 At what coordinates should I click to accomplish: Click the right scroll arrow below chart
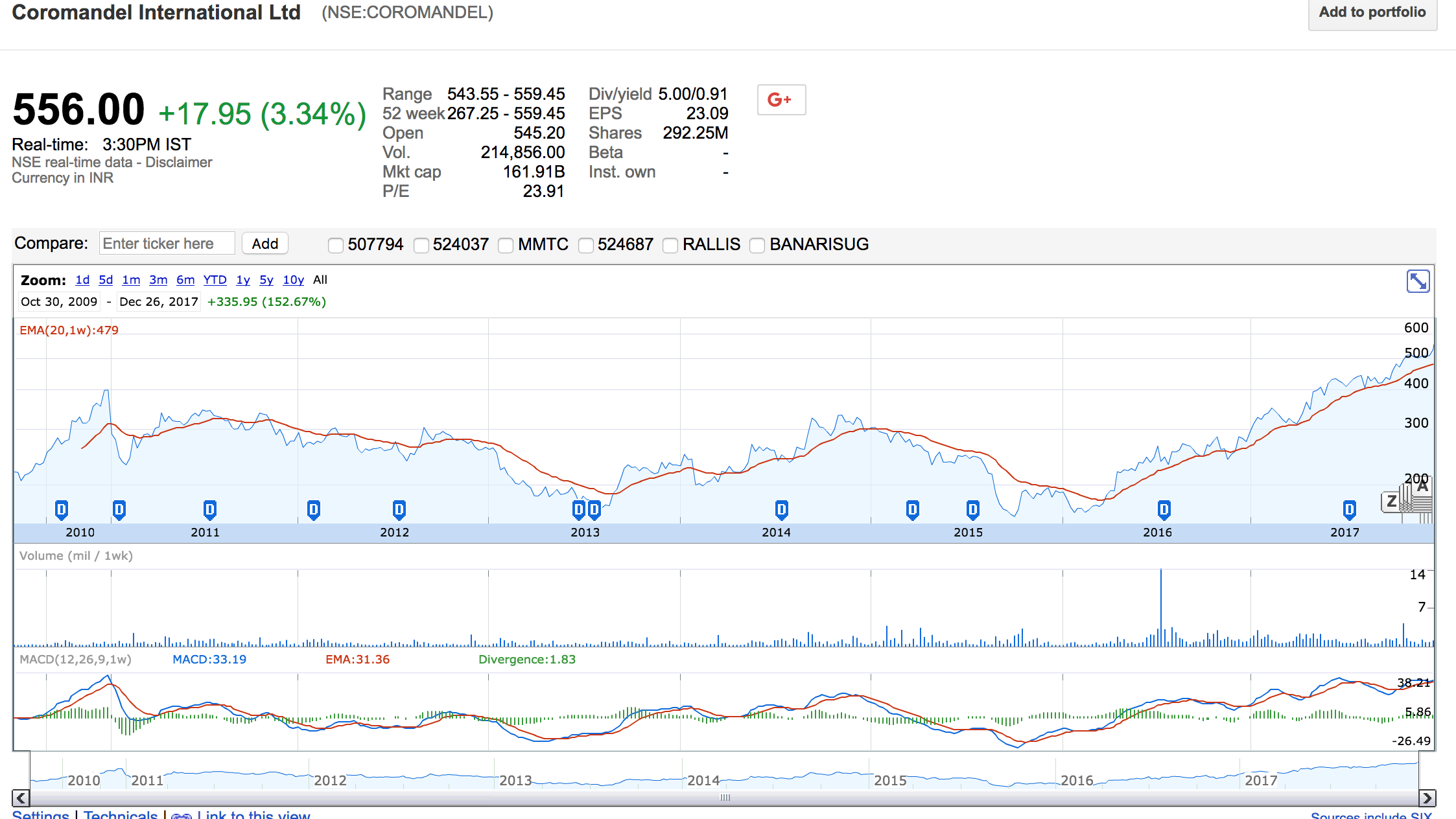click(x=1427, y=798)
